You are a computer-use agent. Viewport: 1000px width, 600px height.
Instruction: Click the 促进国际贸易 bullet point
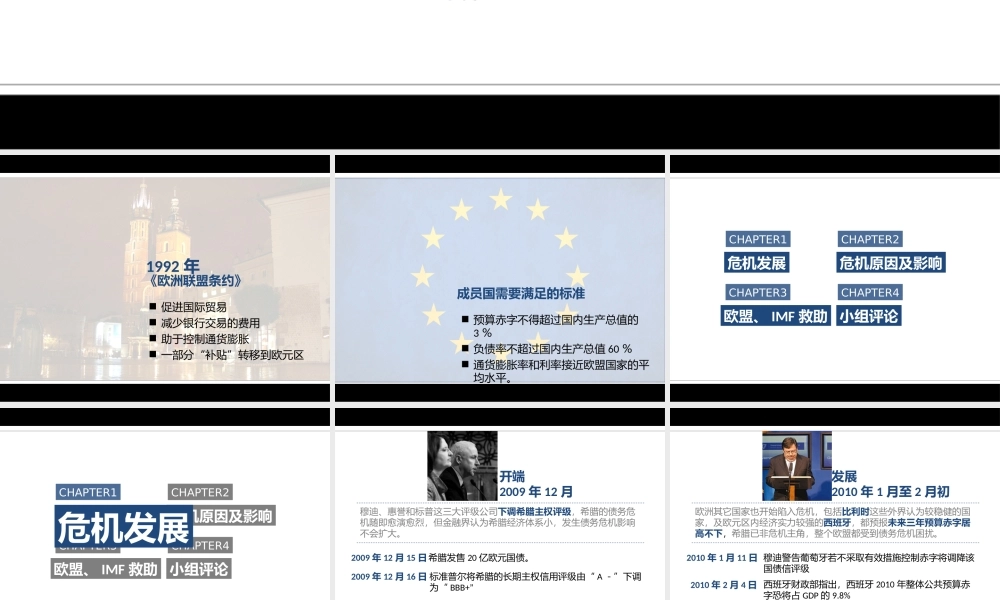pos(193,307)
